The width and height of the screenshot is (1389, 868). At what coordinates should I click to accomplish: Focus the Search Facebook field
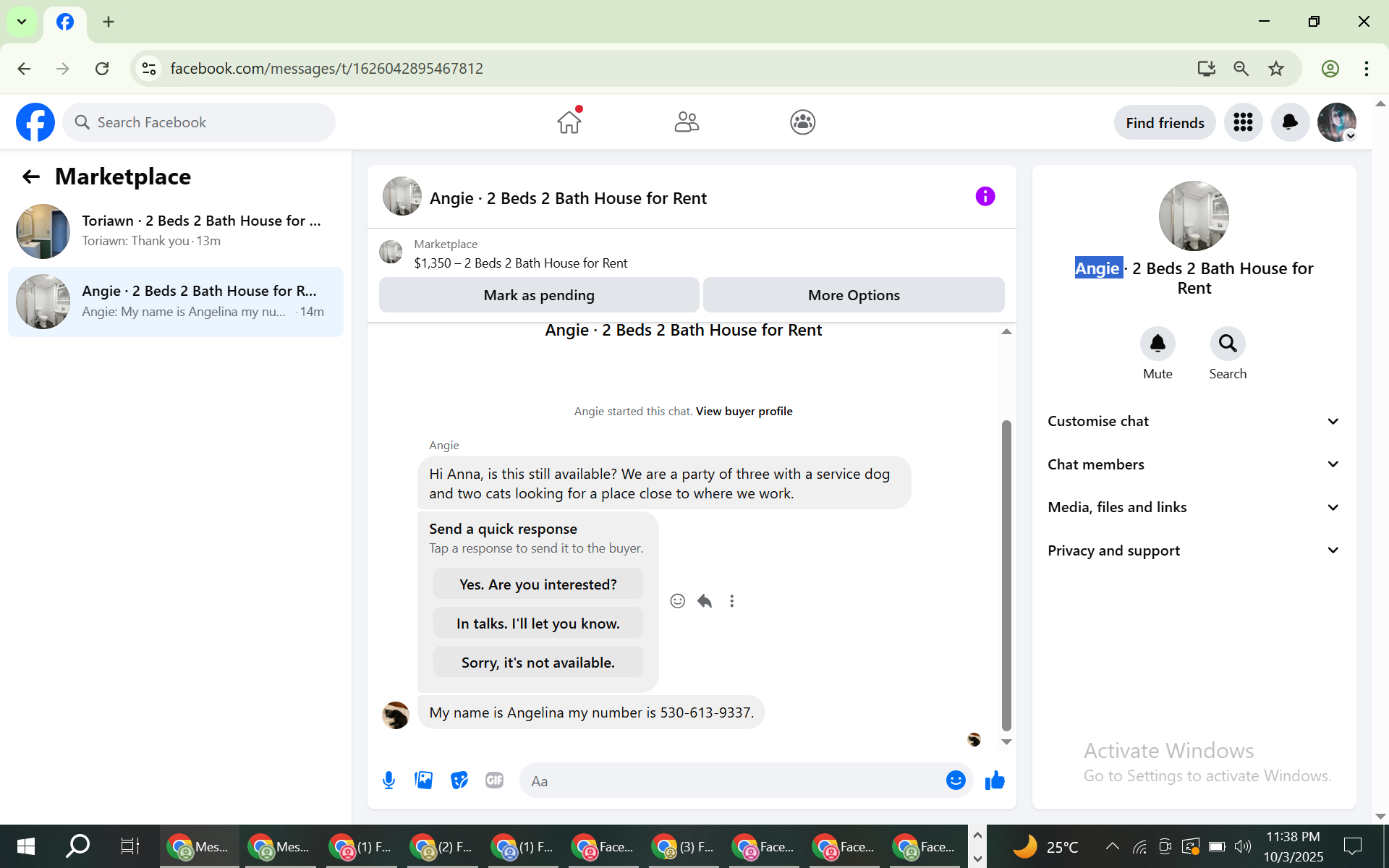(199, 122)
